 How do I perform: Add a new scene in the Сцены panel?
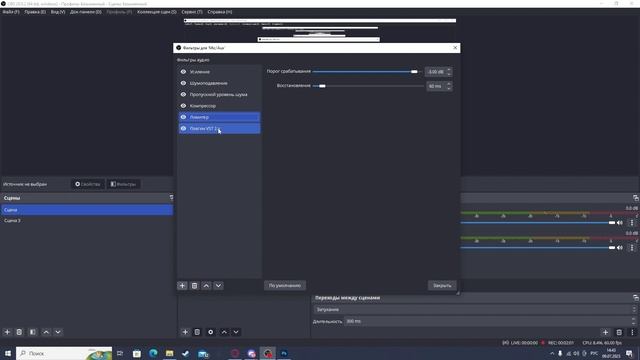pos(7,332)
